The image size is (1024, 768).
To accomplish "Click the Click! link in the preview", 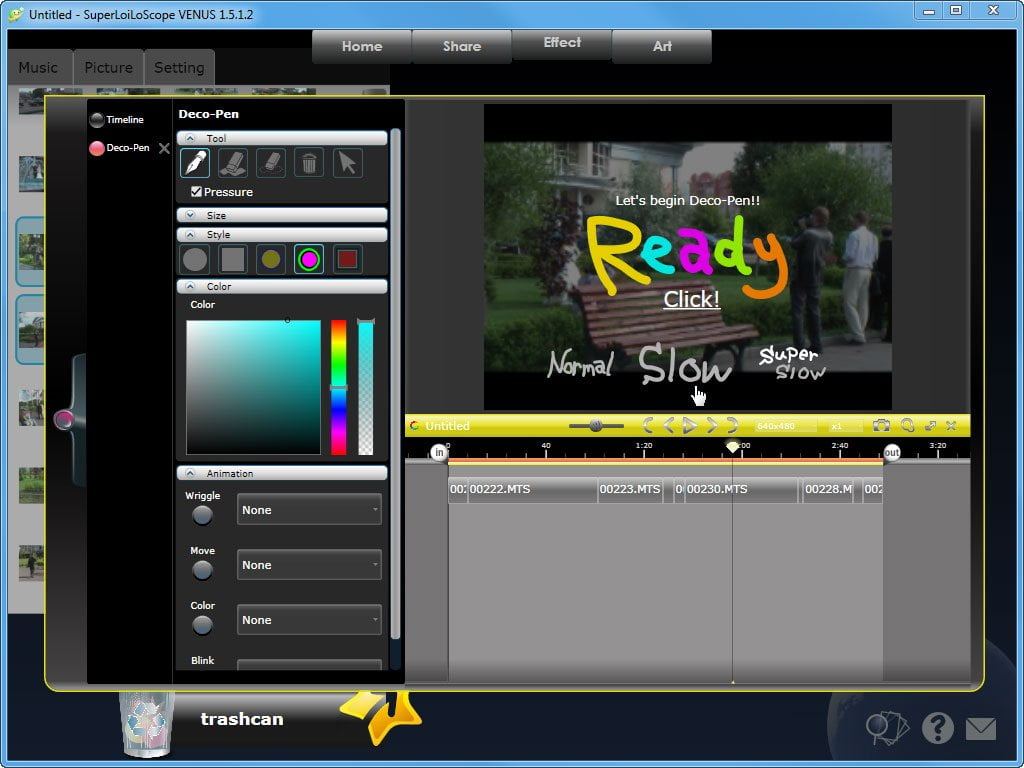I will (x=692, y=299).
